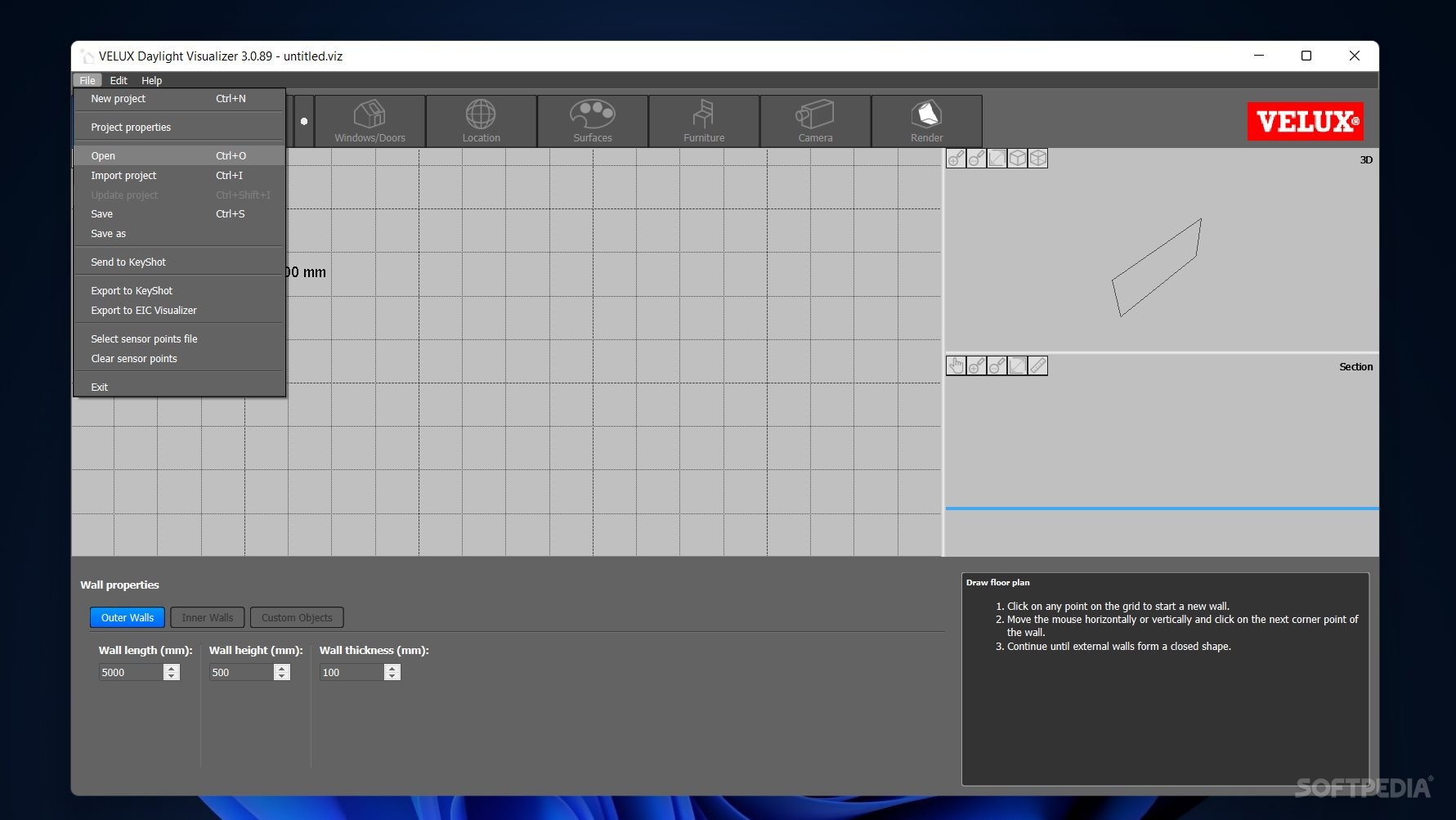This screenshot has width=1456, height=820.
Task: Fit the 3D view to extents
Action: pos(997,159)
